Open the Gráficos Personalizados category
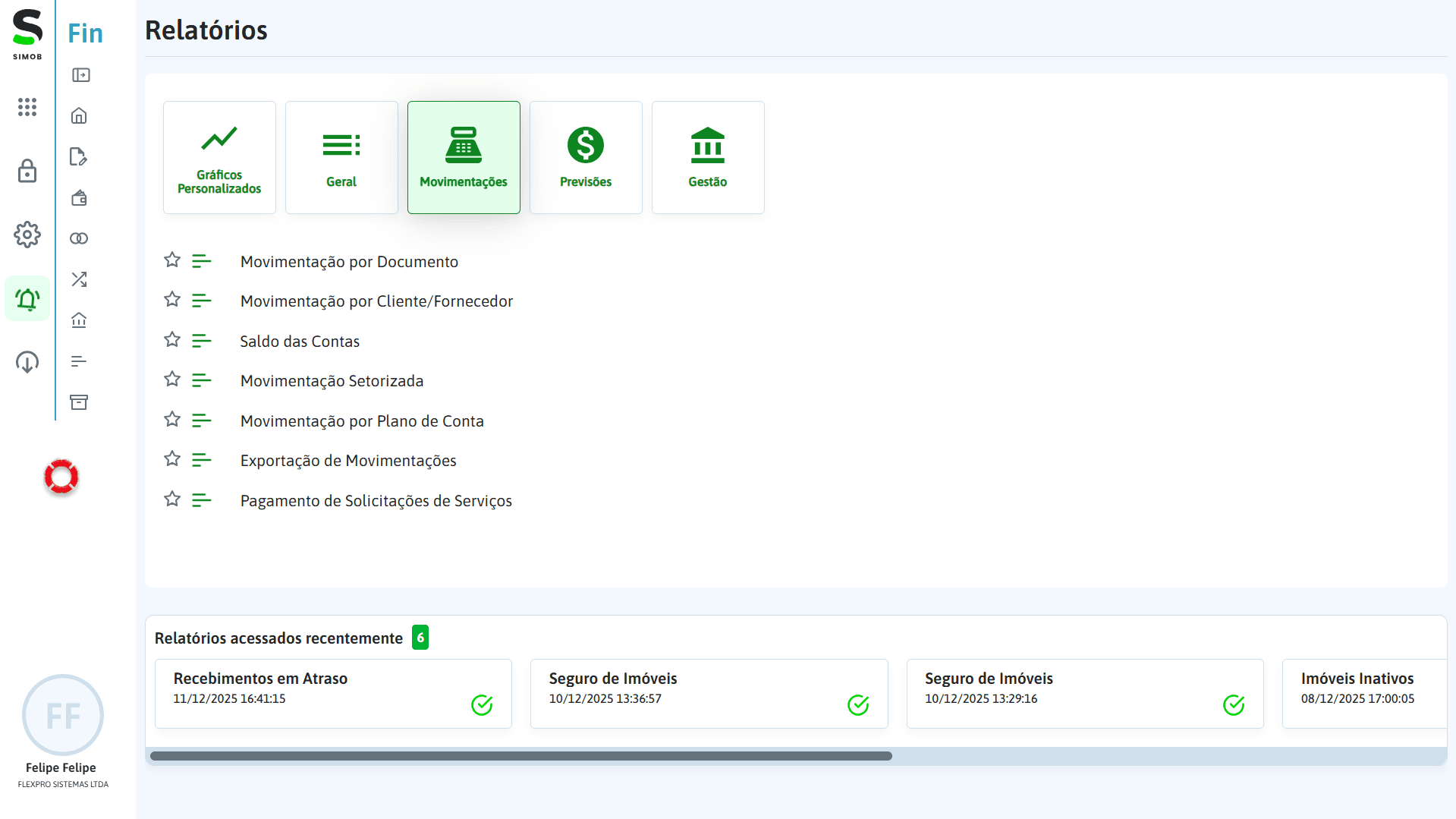 [x=219, y=157]
